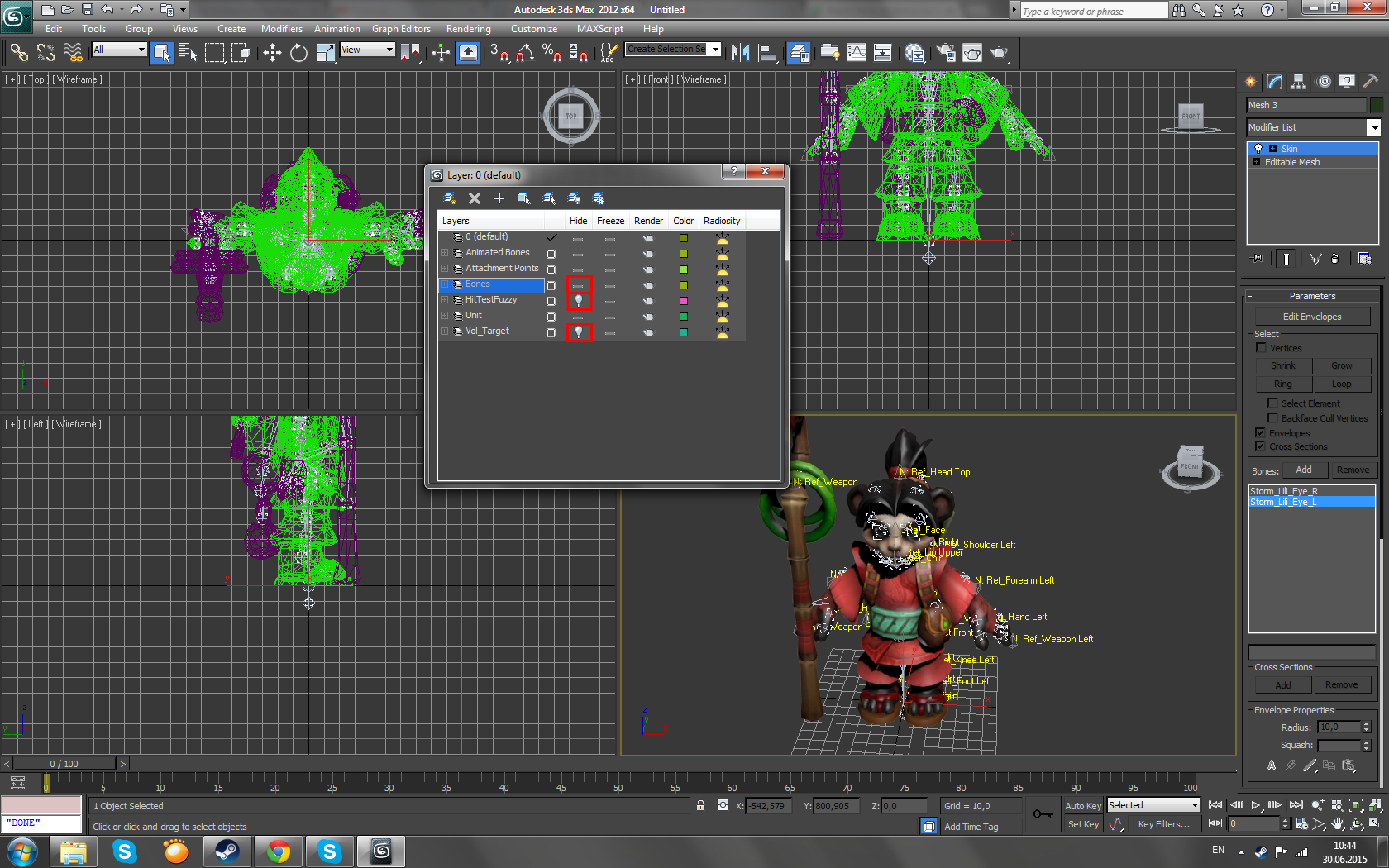1389x868 pixels.
Task: Click Hide/Unhide All Layers icon
Action: [x=574, y=198]
